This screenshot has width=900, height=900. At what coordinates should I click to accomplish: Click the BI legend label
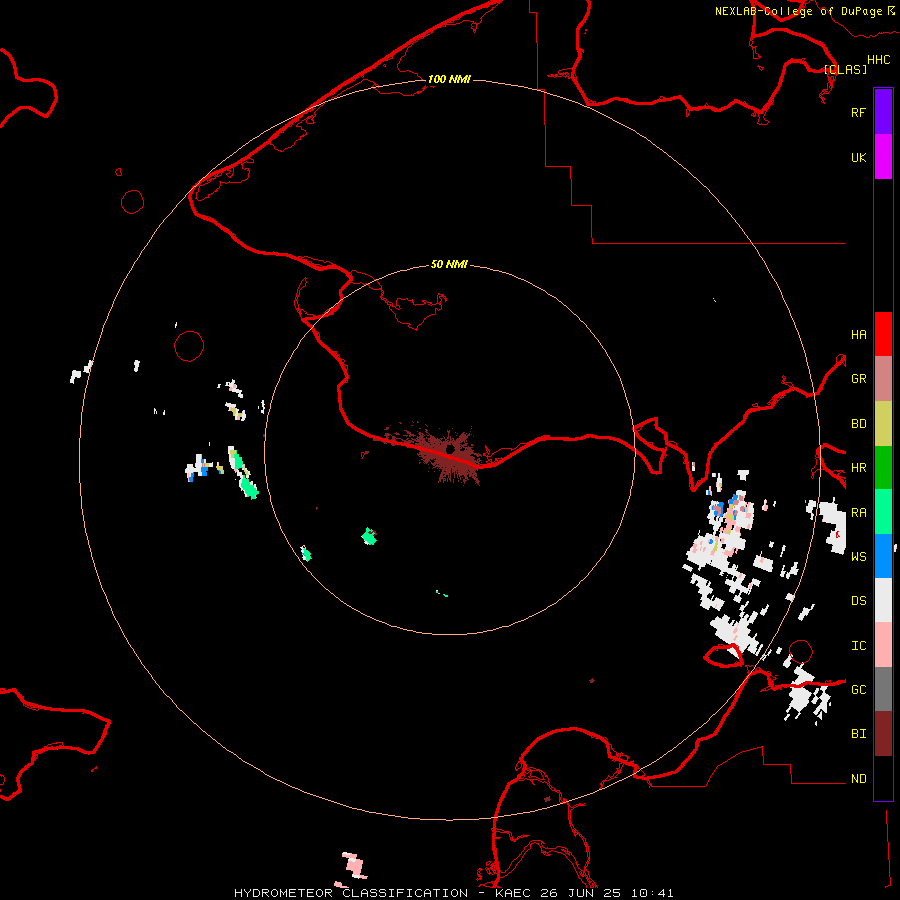pos(858,734)
